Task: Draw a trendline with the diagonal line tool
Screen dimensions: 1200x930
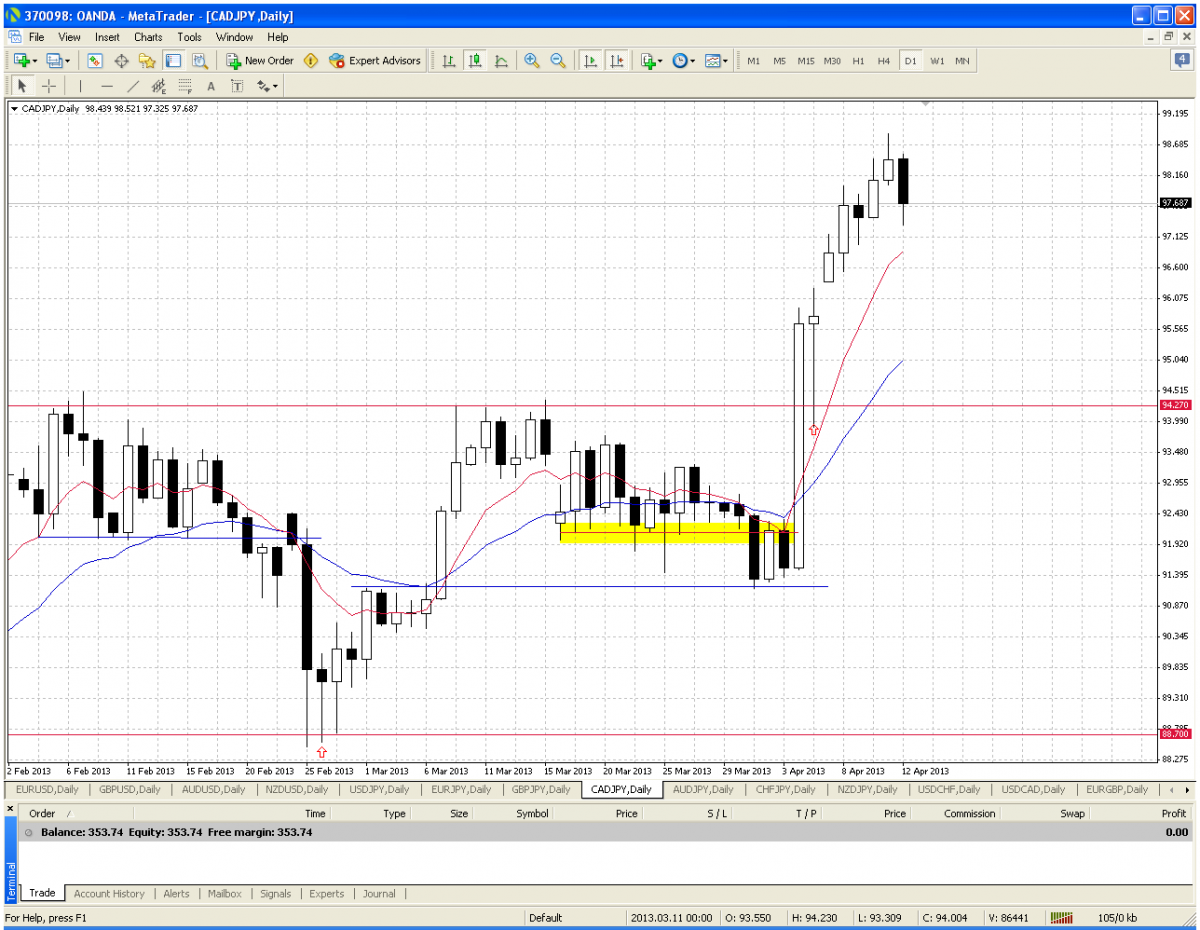Action: coord(133,86)
